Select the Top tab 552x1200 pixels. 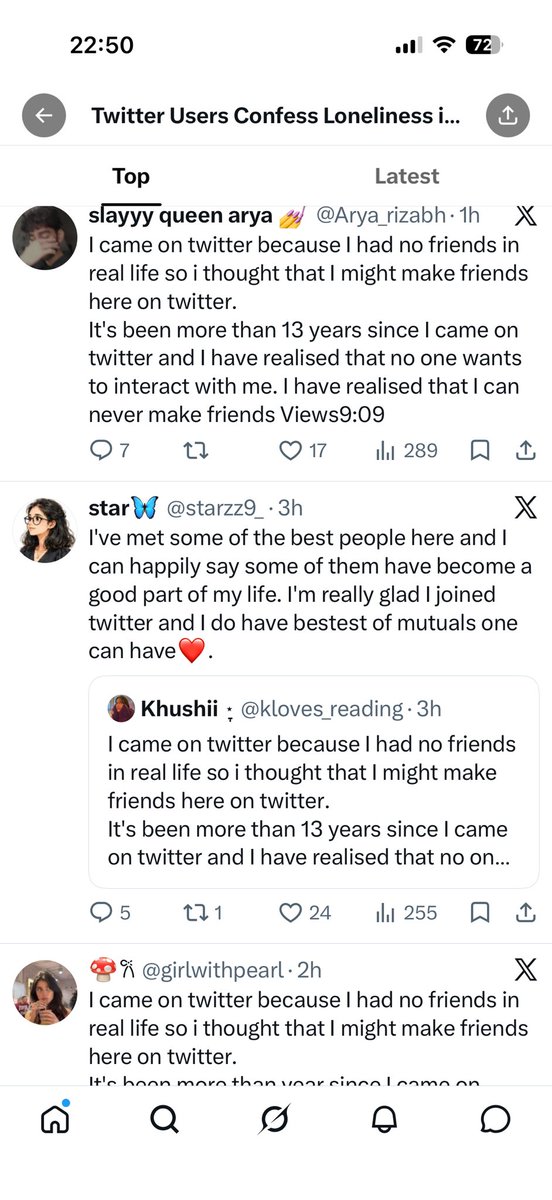coord(131,176)
